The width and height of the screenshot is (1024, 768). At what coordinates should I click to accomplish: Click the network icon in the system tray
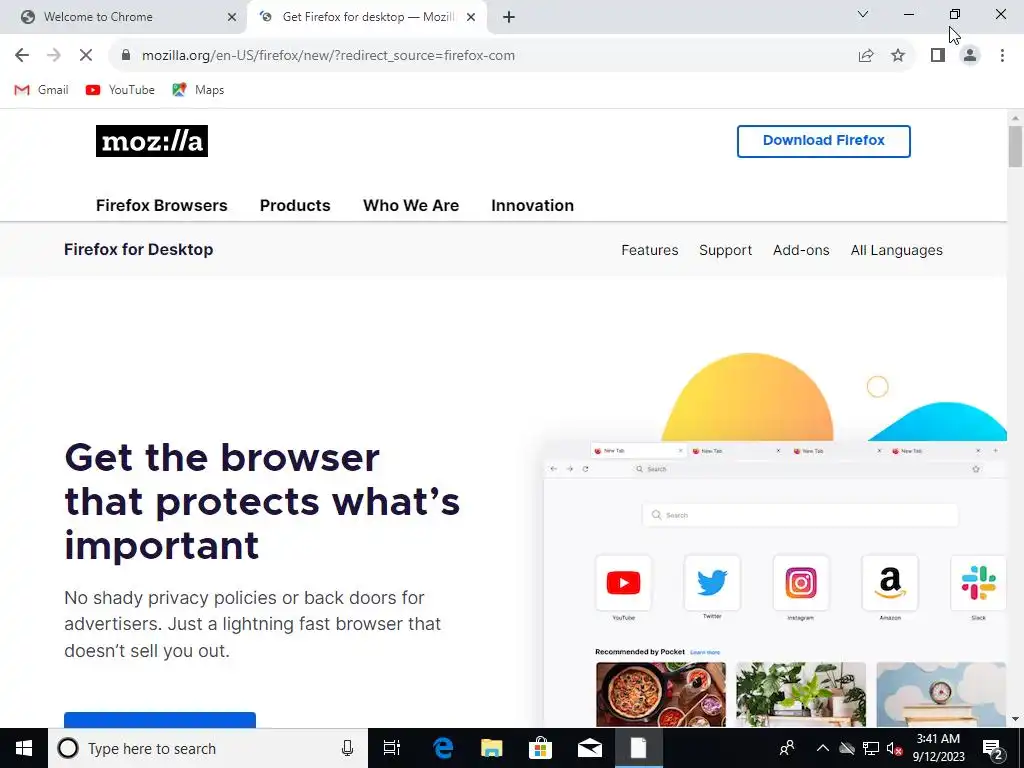(871, 748)
